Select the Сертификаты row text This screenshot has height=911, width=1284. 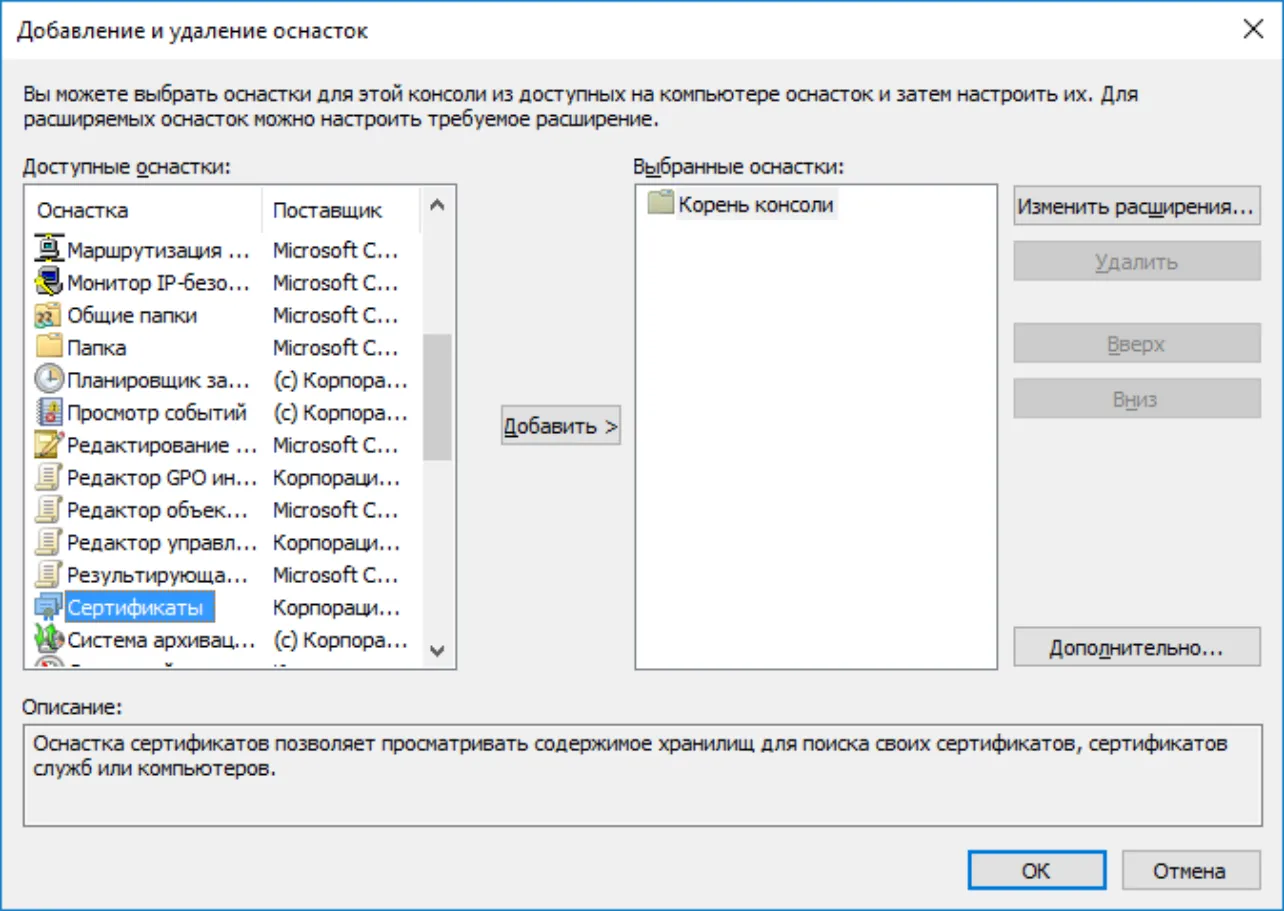[135, 607]
